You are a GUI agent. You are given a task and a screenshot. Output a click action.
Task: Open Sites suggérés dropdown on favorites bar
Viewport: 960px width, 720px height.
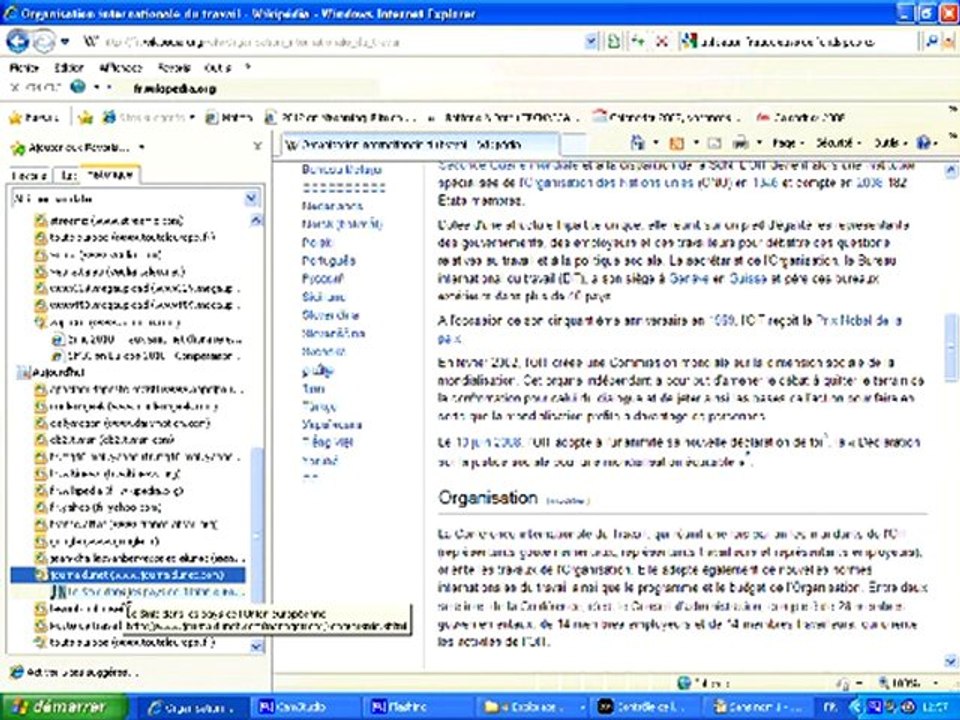click(x=148, y=117)
